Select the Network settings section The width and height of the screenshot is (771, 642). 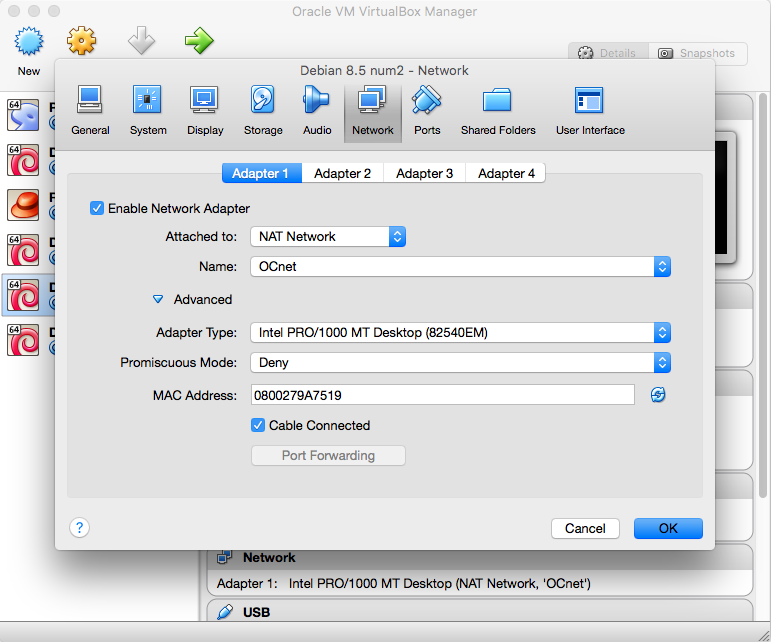373,112
